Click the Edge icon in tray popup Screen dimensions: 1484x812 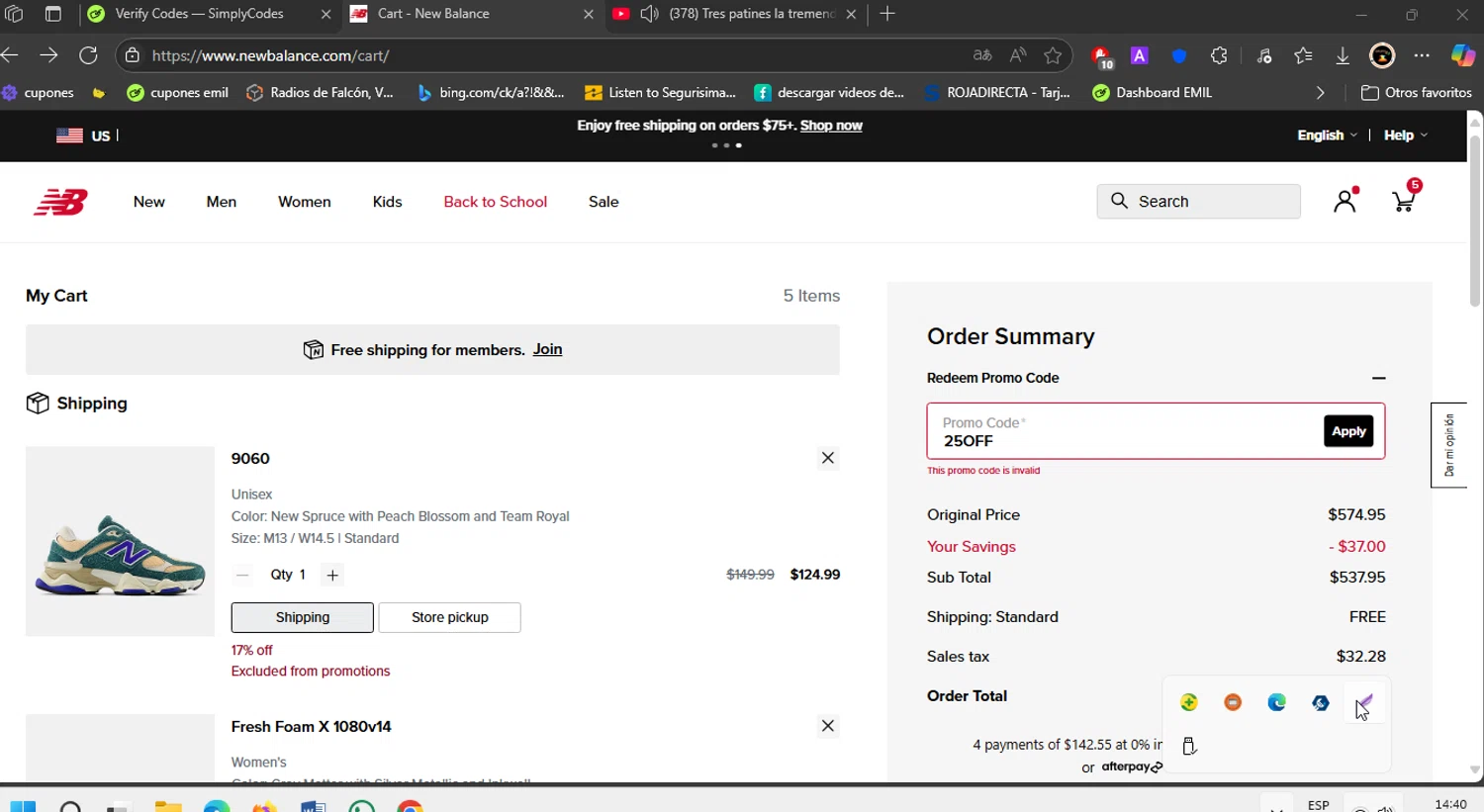(x=1276, y=702)
